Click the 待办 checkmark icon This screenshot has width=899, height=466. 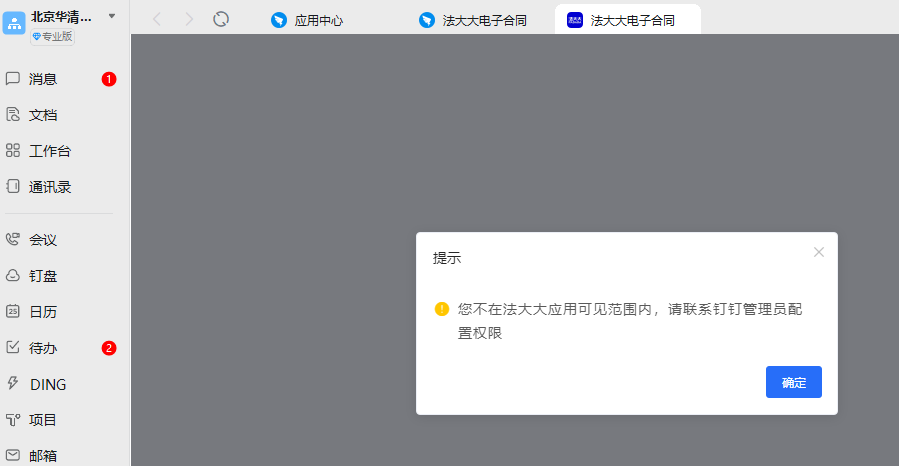13,347
